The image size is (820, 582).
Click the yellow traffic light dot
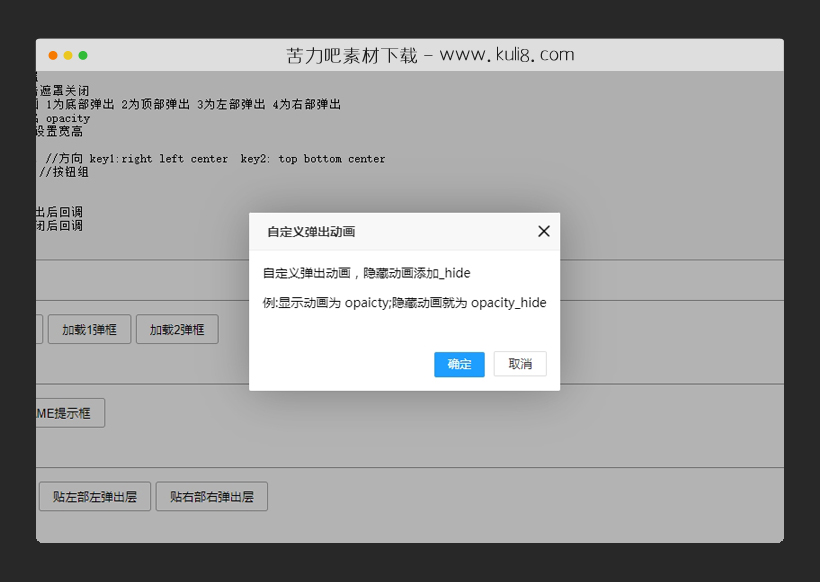point(68,55)
